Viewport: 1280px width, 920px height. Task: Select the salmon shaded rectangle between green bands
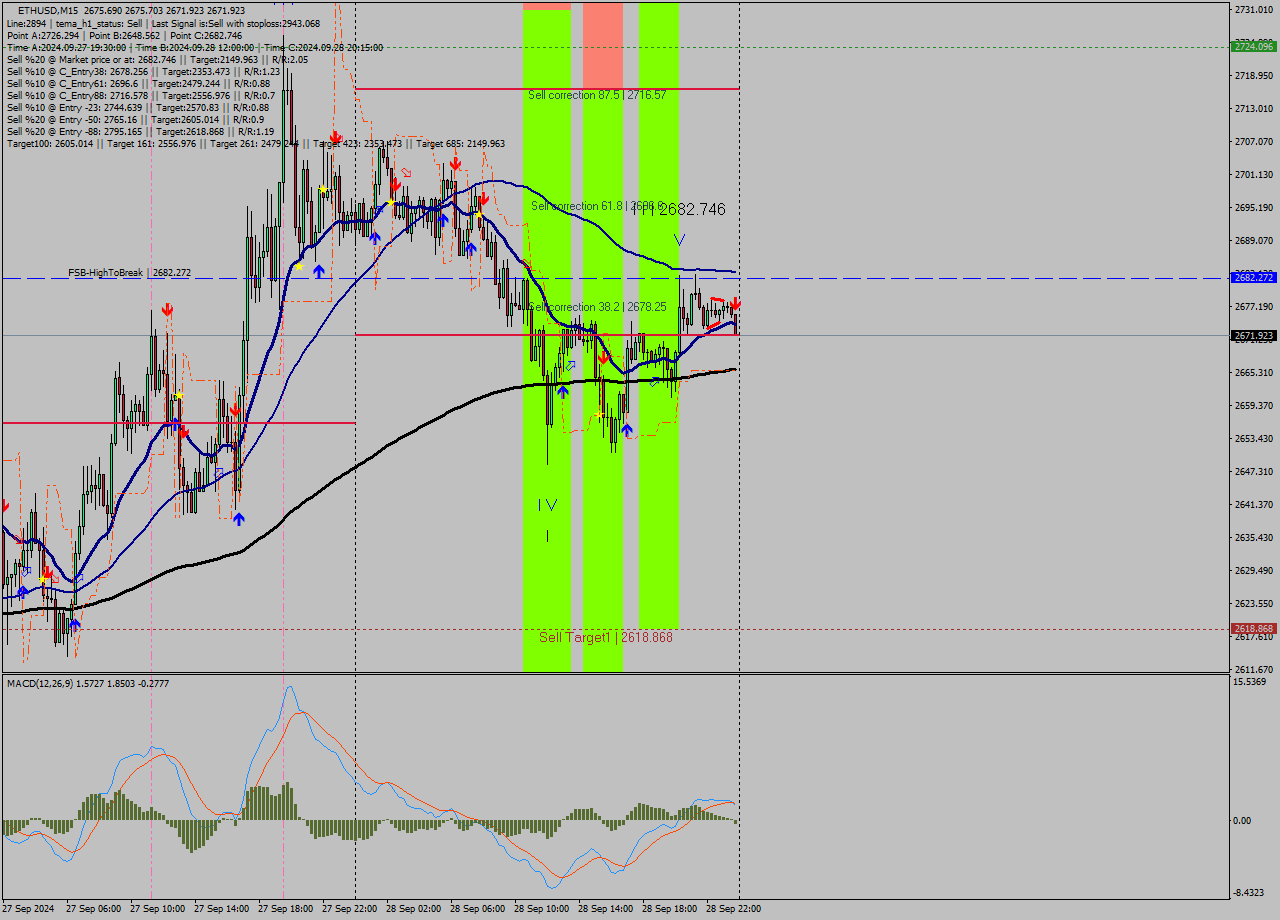click(603, 45)
